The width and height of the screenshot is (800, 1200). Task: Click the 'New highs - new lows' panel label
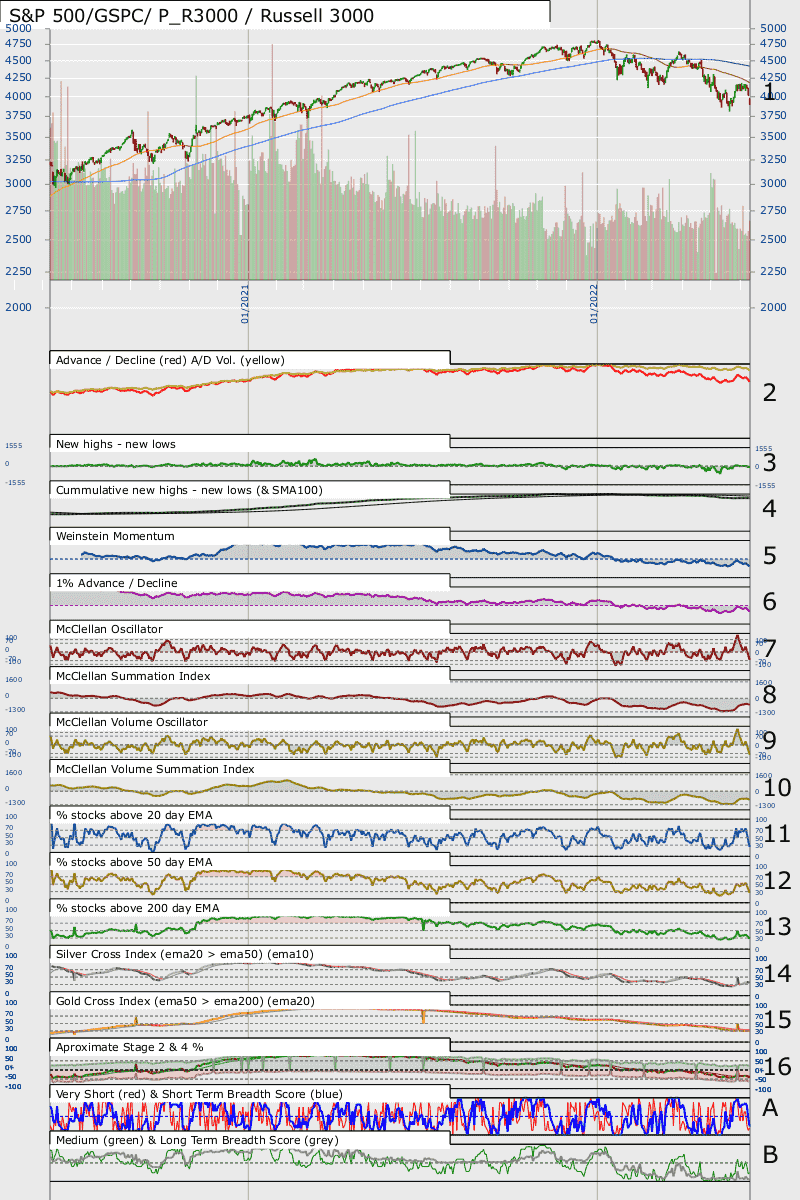pyautogui.click(x=117, y=443)
